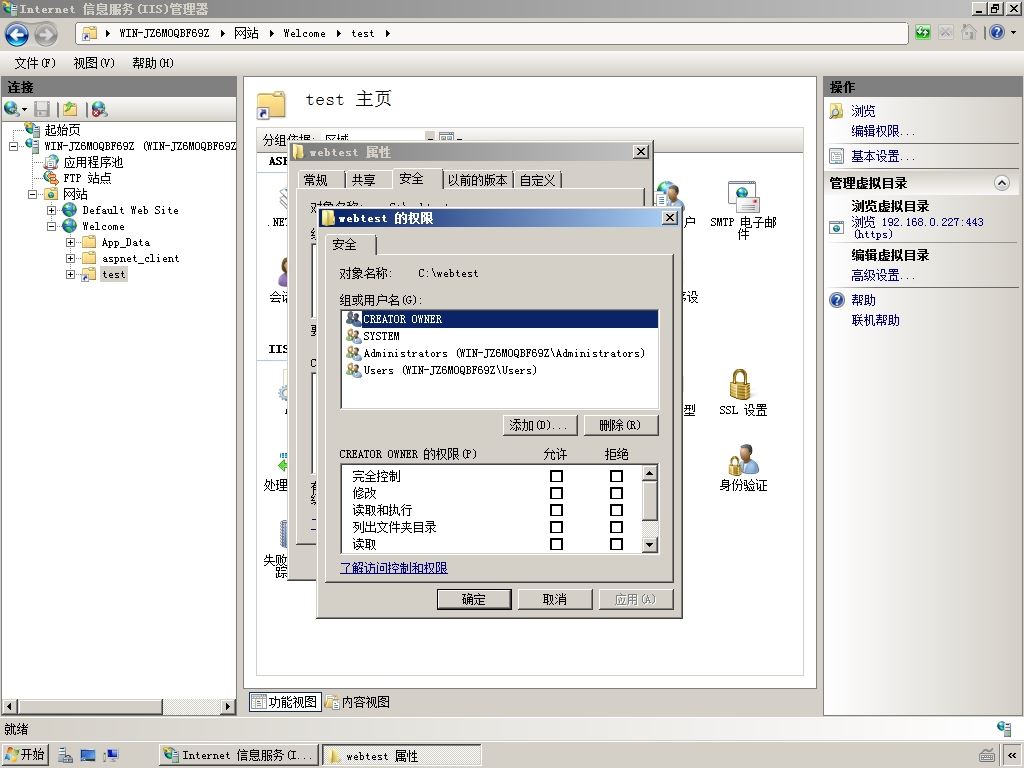This screenshot has height=768, width=1024.
Task: Click the 删除(R) button
Action: point(620,425)
